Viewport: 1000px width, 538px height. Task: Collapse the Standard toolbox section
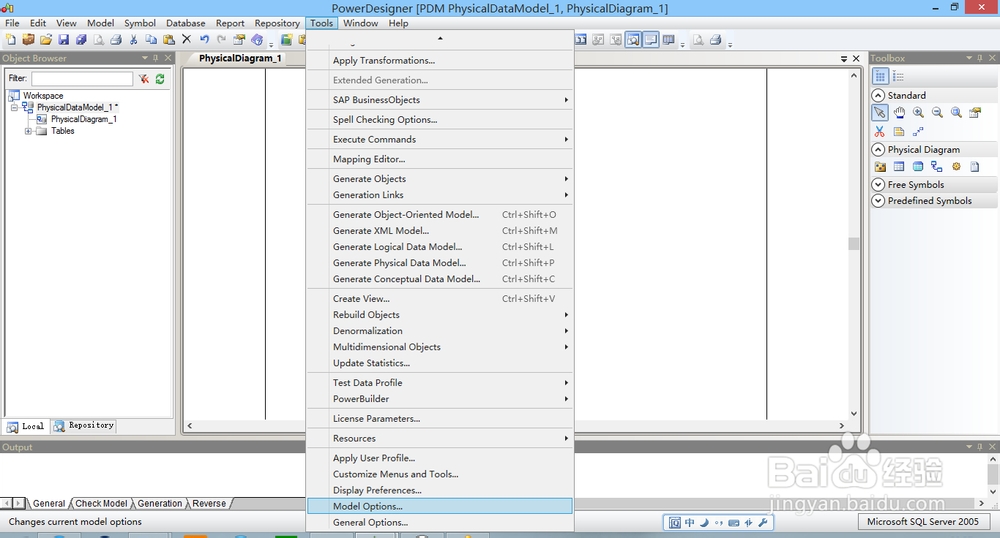point(878,95)
